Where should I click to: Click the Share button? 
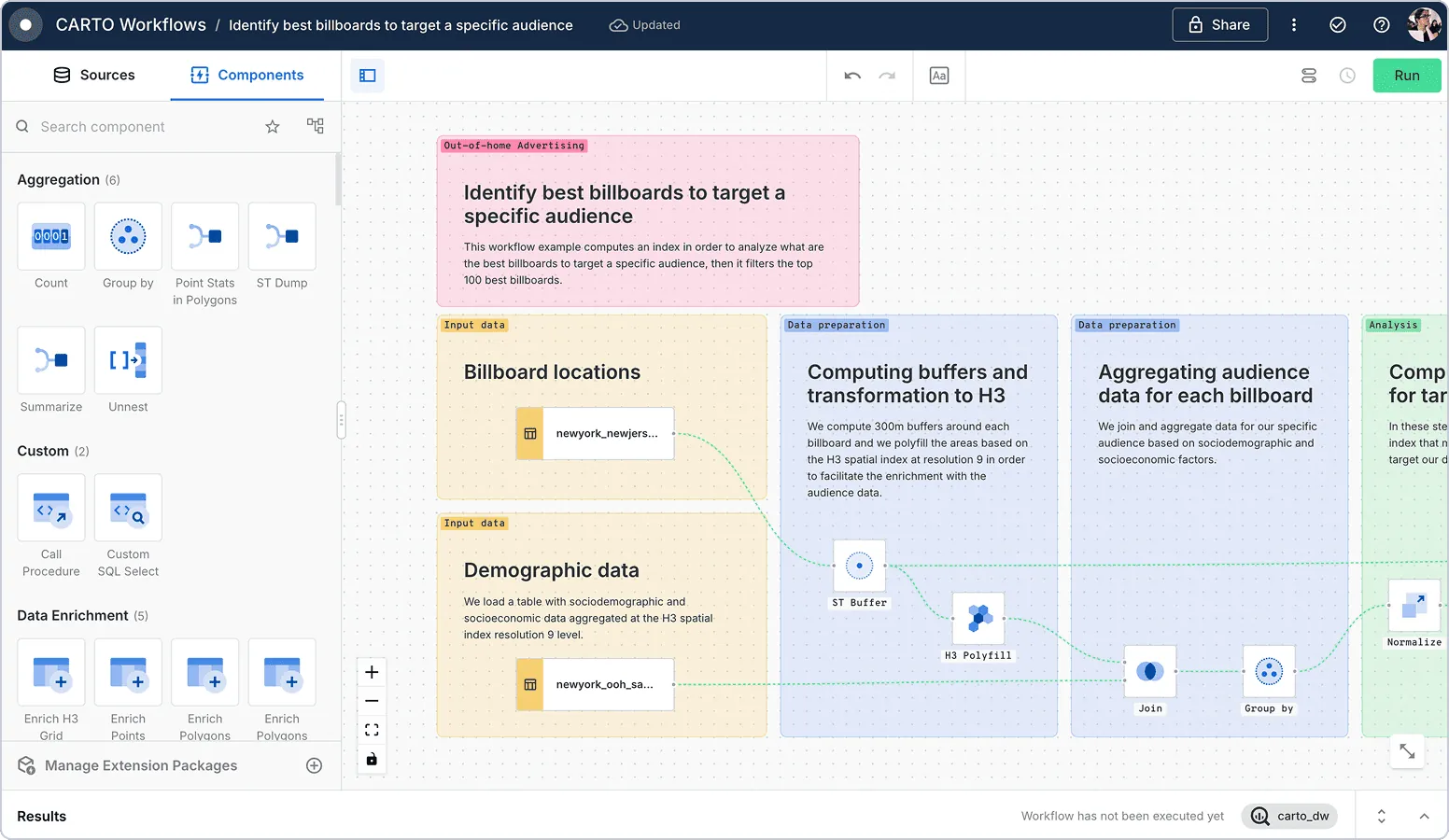(x=1219, y=25)
